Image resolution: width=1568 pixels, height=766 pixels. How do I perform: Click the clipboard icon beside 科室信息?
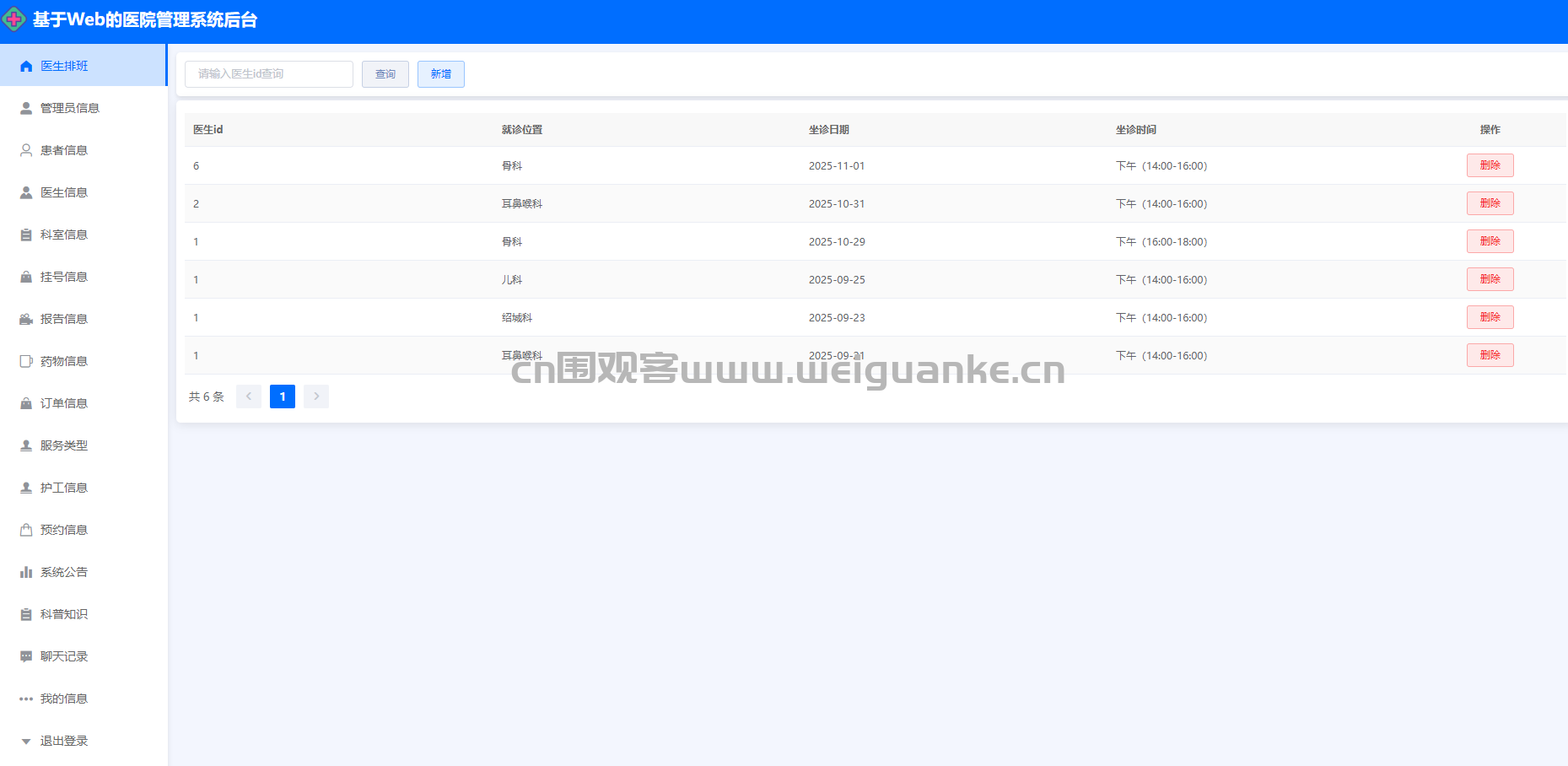point(26,235)
